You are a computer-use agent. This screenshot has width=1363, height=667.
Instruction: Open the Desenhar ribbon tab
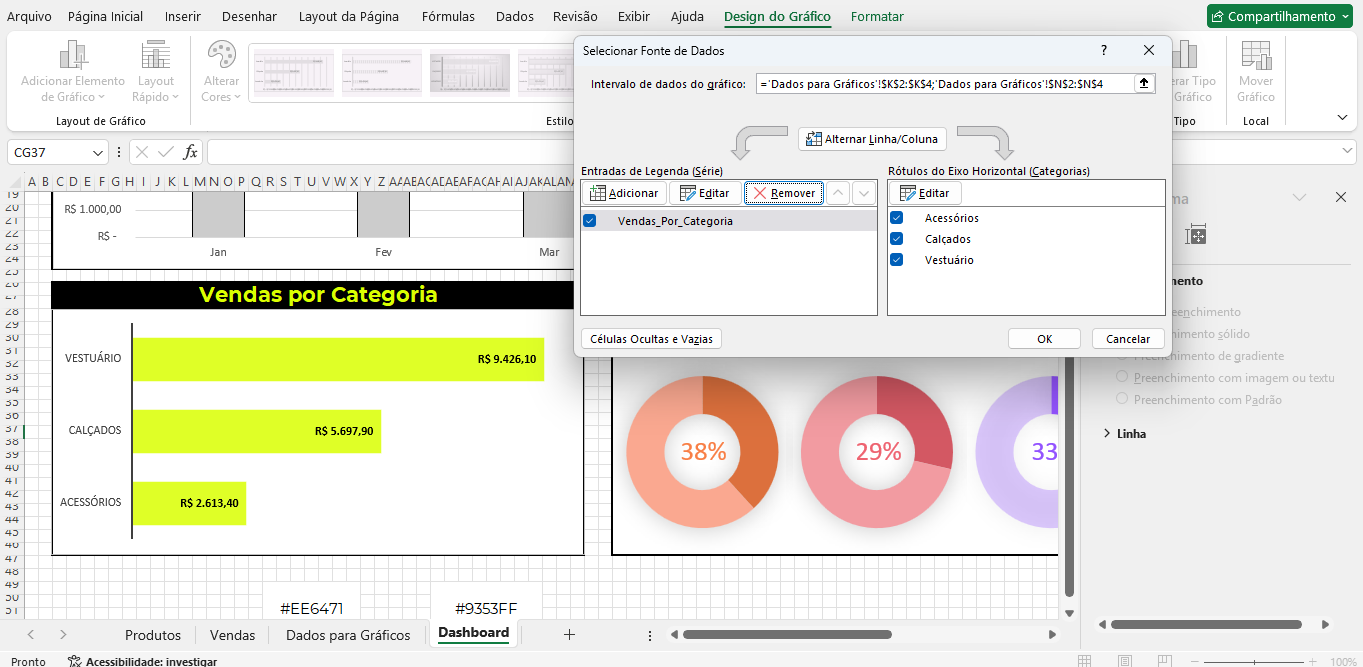[x=250, y=16]
